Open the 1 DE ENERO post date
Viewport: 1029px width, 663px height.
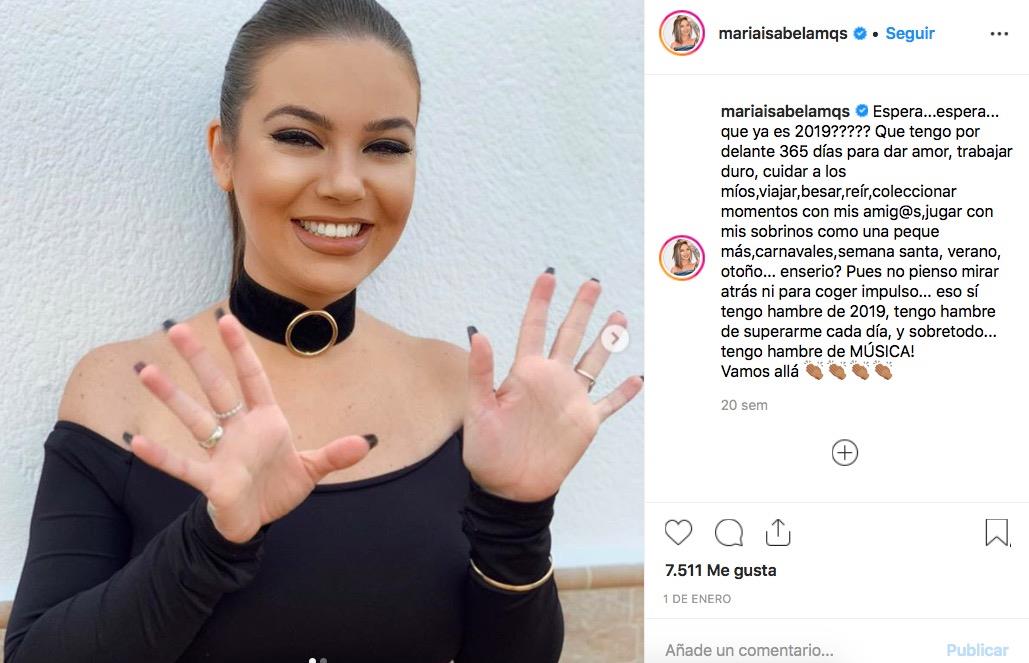pos(697,599)
